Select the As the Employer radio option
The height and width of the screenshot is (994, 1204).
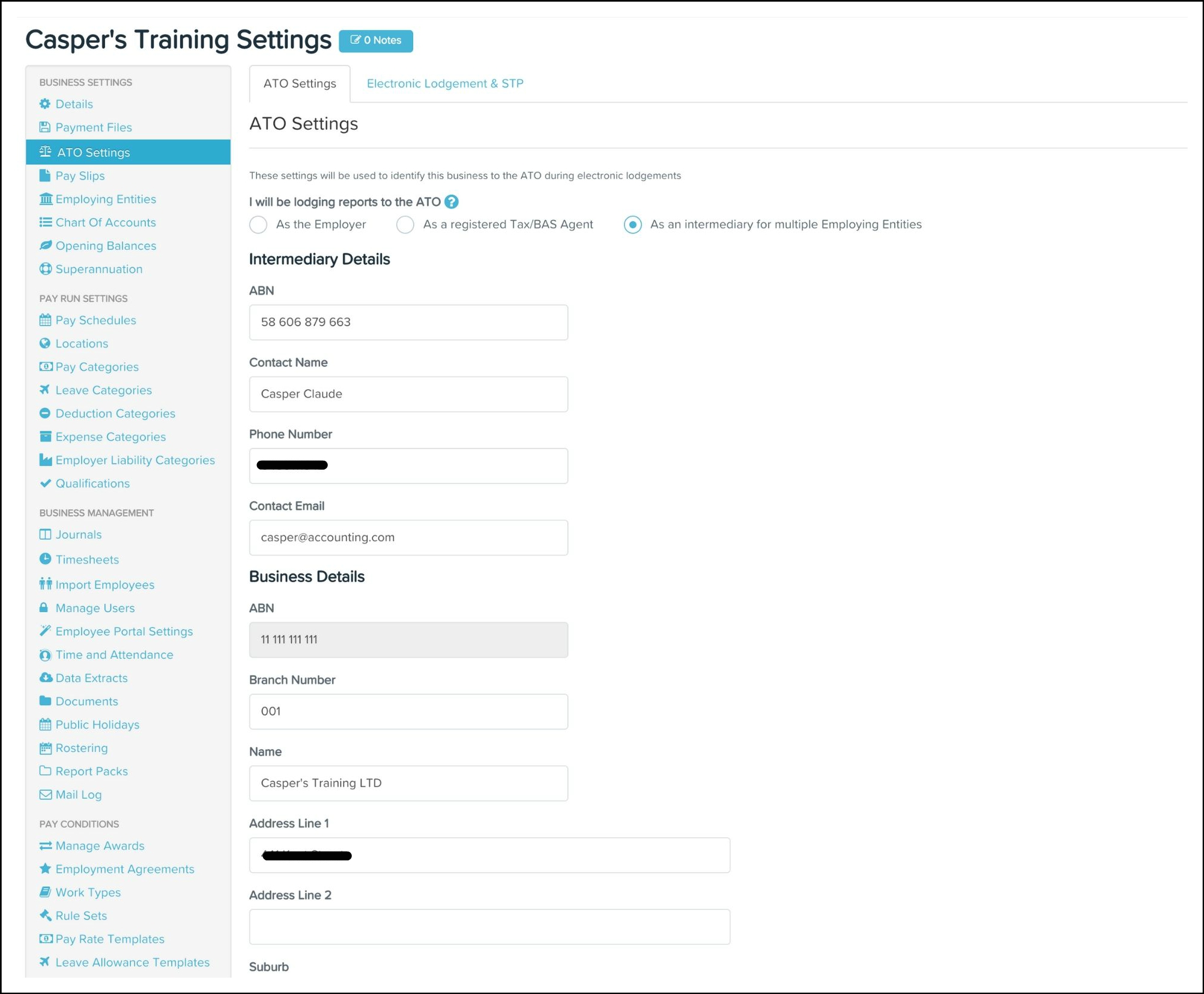tap(258, 225)
